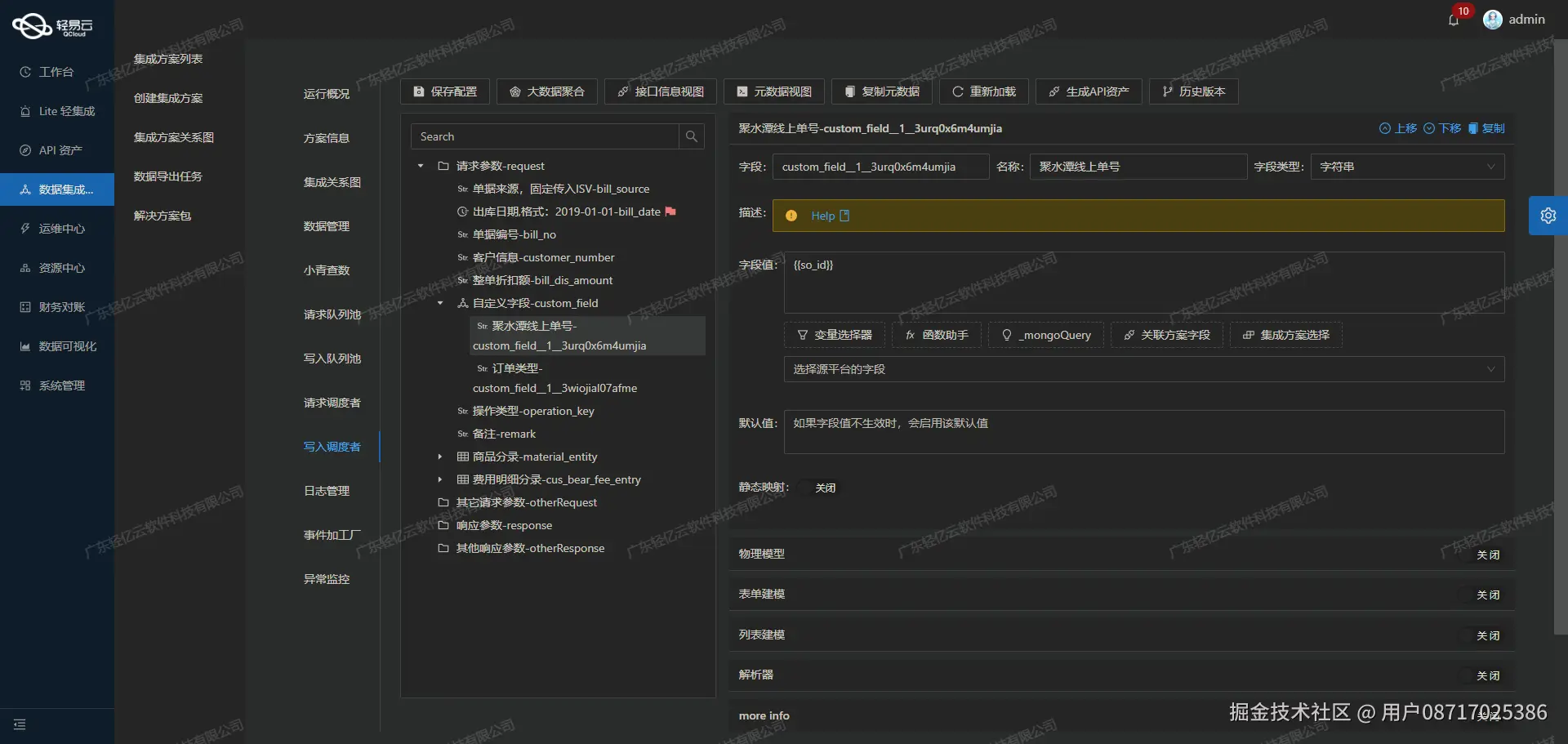Open the 函数助手 function helper

pos(937,335)
